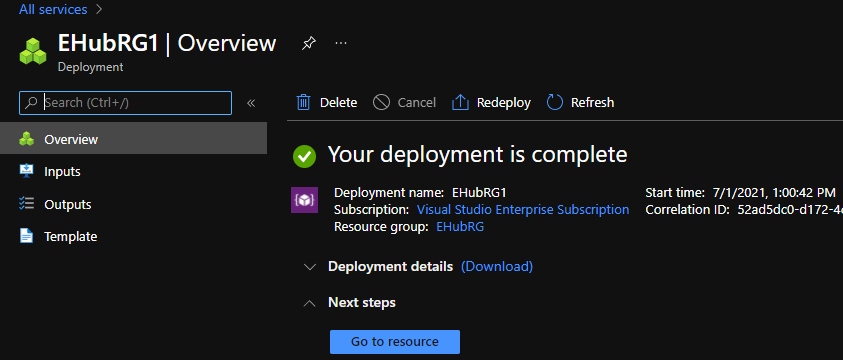Pin the EHubRG1 deployment blade
The width and height of the screenshot is (843, 360).
pyautogui.click(x=308, y=44)
